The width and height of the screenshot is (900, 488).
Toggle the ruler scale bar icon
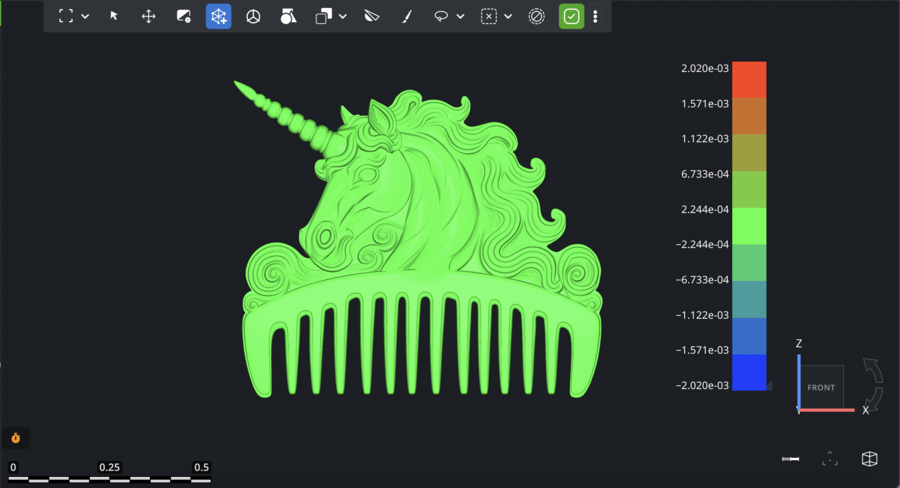pos(791,459)
